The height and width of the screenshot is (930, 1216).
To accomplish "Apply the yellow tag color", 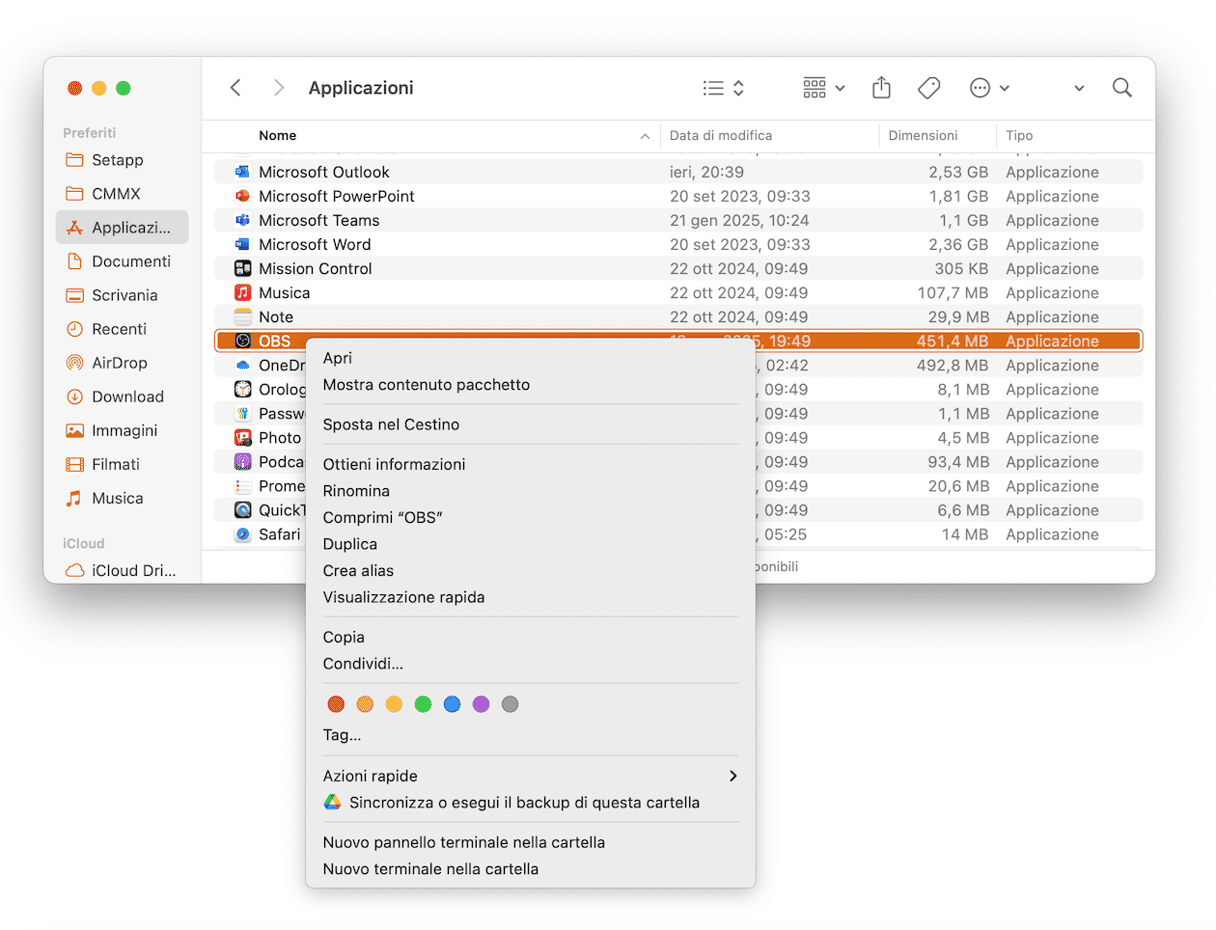I will [394, 704].
